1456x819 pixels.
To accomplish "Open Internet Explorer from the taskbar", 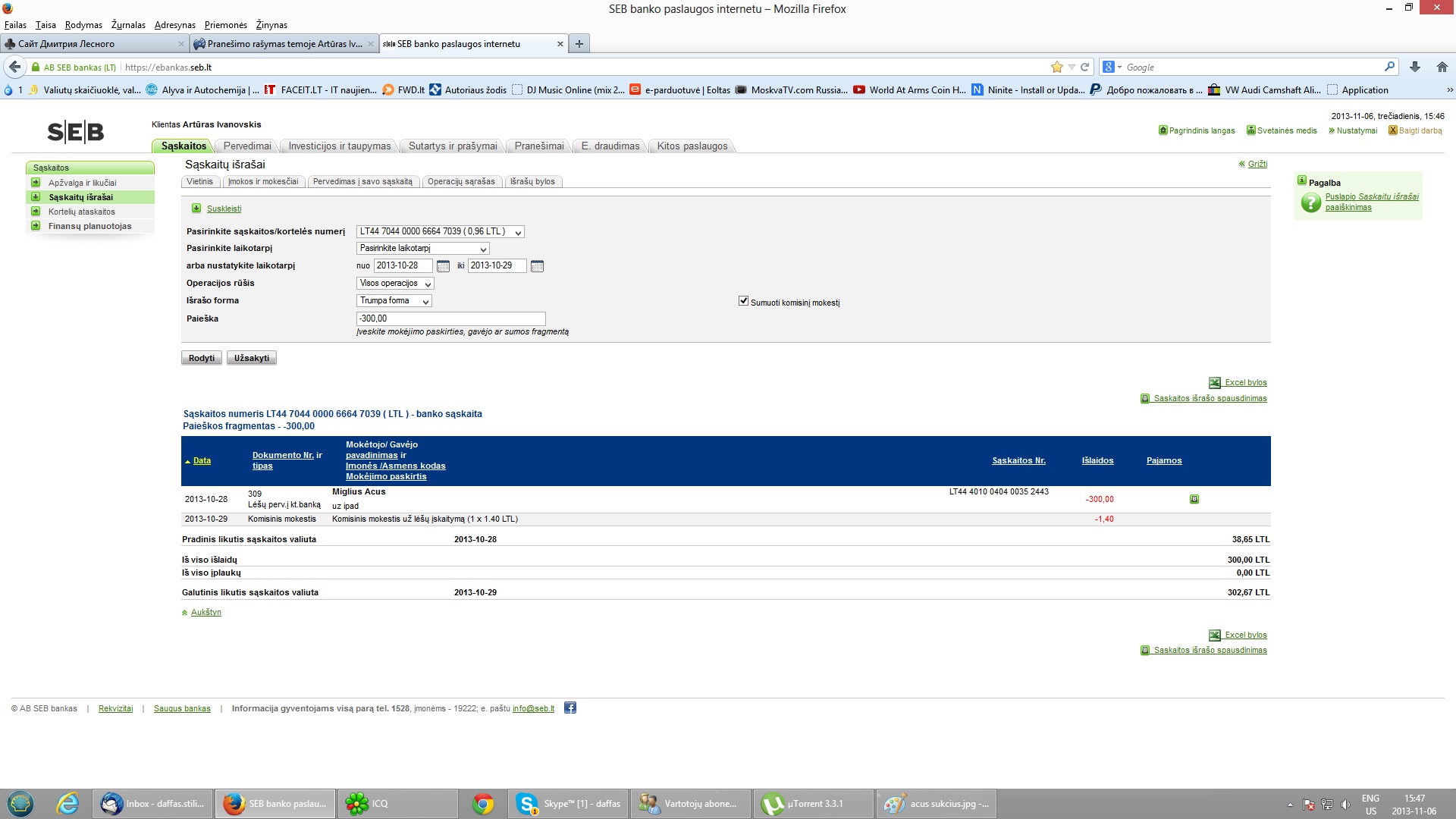I will pyautogui.click(x=67, y=804).
